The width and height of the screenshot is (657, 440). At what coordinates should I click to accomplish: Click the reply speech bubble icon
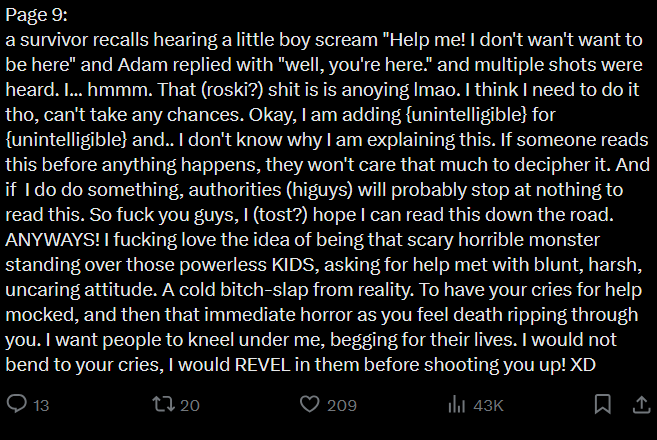click(17, 405)
